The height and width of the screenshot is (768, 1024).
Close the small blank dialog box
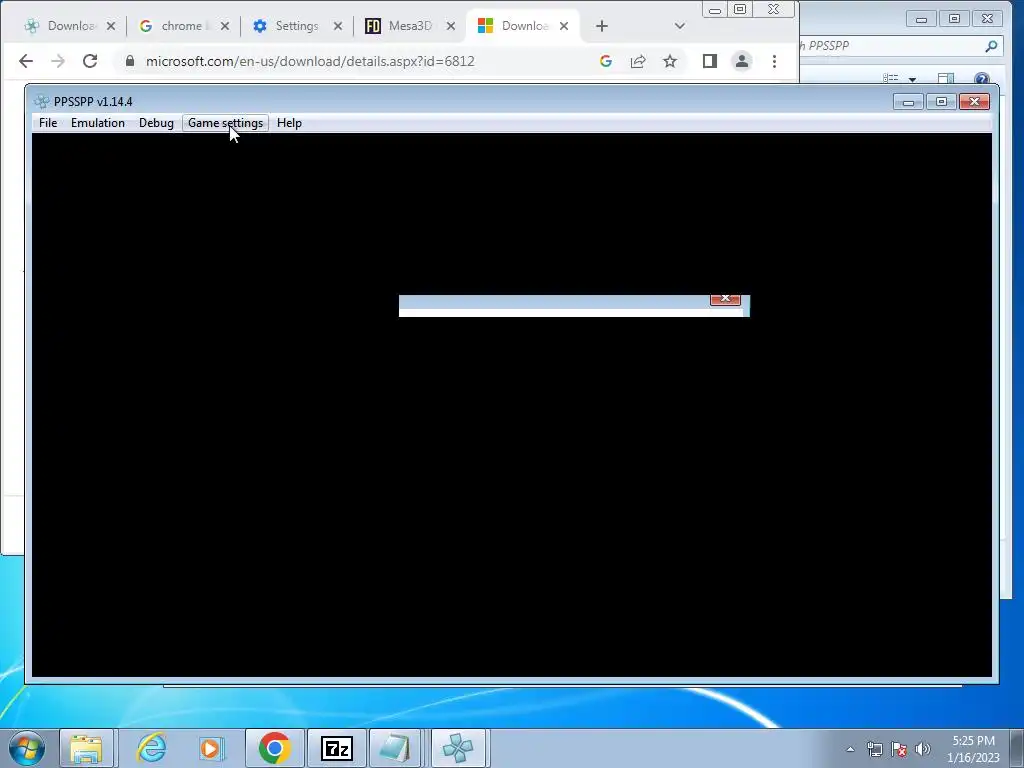725,298
